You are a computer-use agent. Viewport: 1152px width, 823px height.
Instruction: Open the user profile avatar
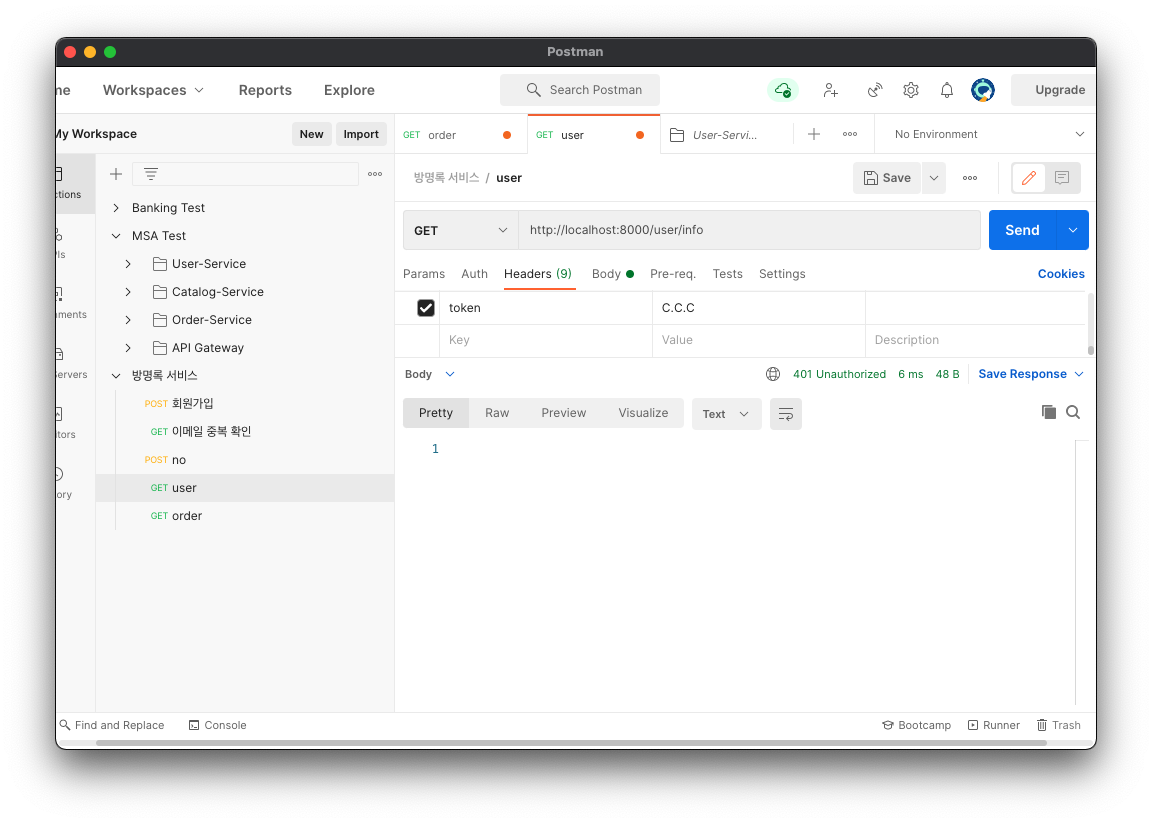point(983,90)
